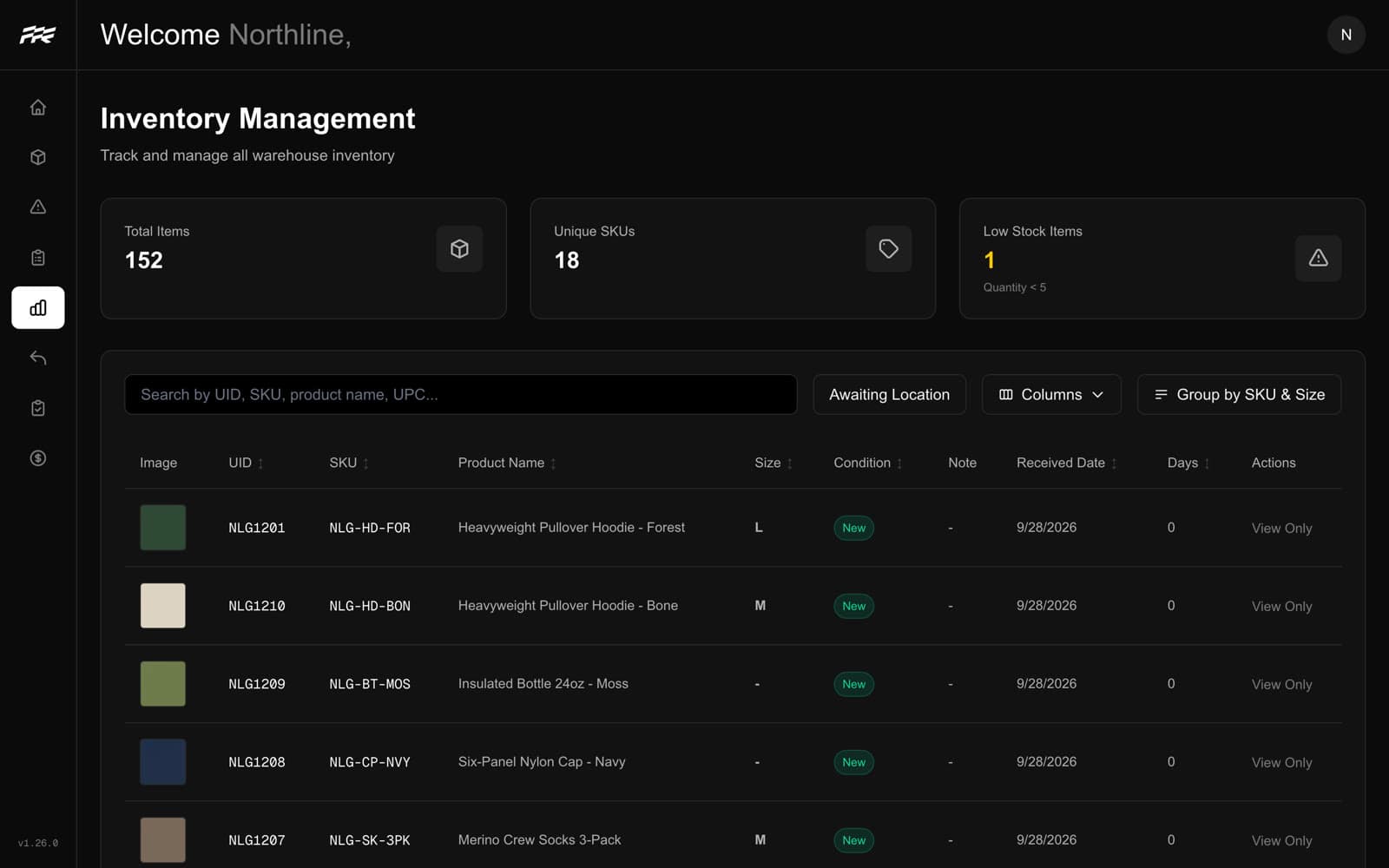
Task: Click Heavyweight Pullover Hoodie - Forest
Action: (571, 527)
